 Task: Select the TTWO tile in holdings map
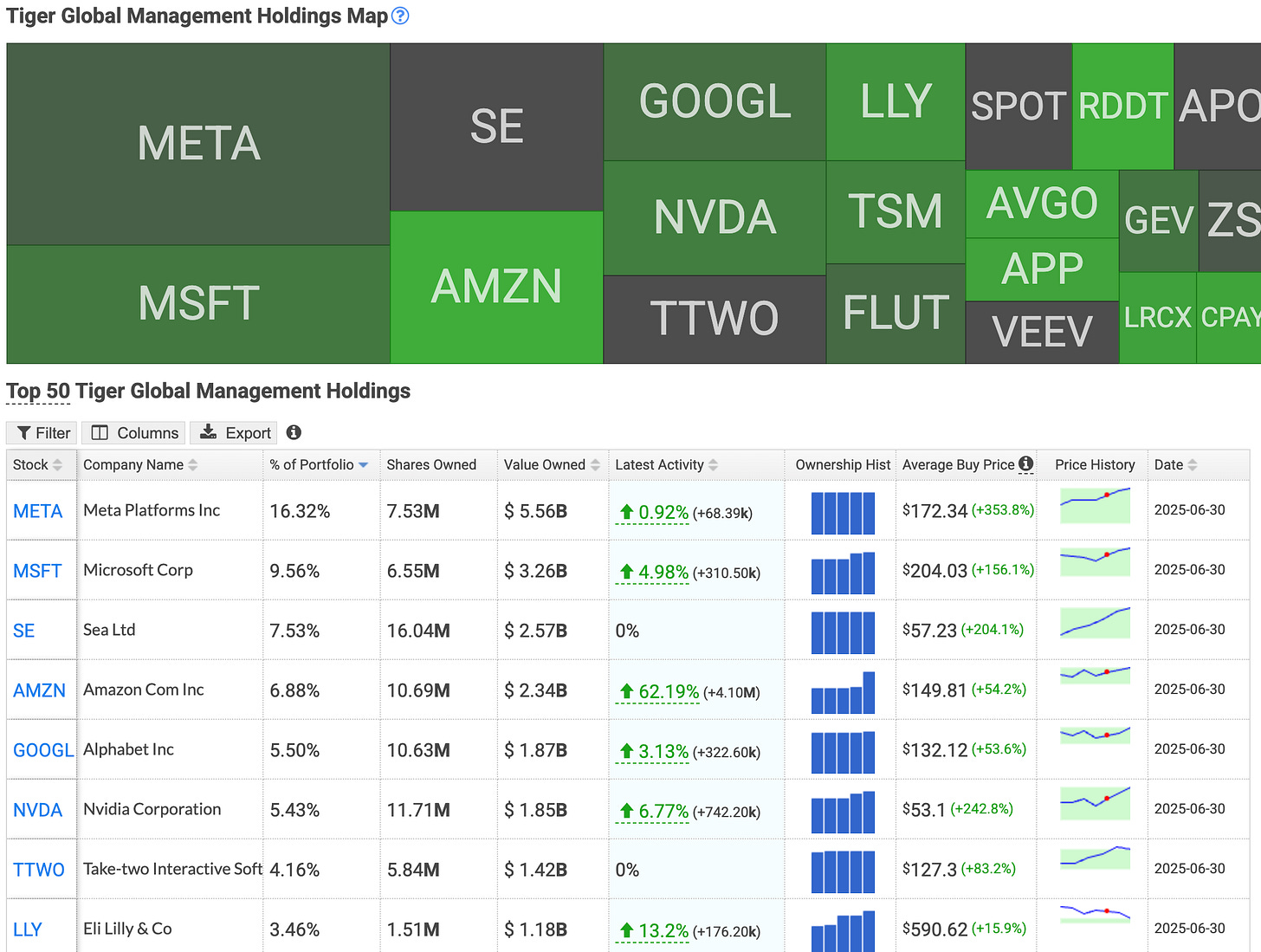[x=715, y=319]
